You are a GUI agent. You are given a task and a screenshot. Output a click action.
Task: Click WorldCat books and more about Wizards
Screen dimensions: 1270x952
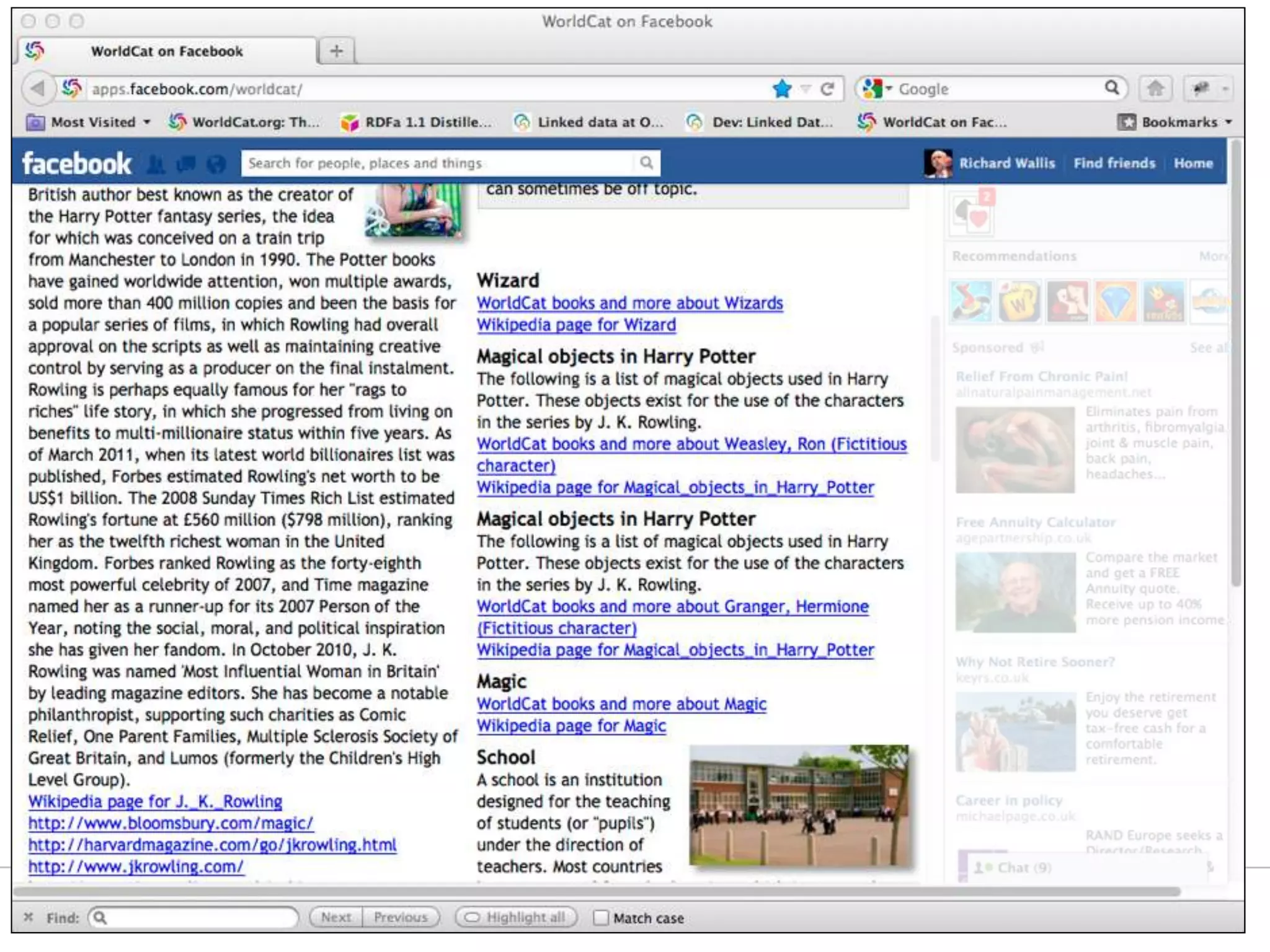629,303
